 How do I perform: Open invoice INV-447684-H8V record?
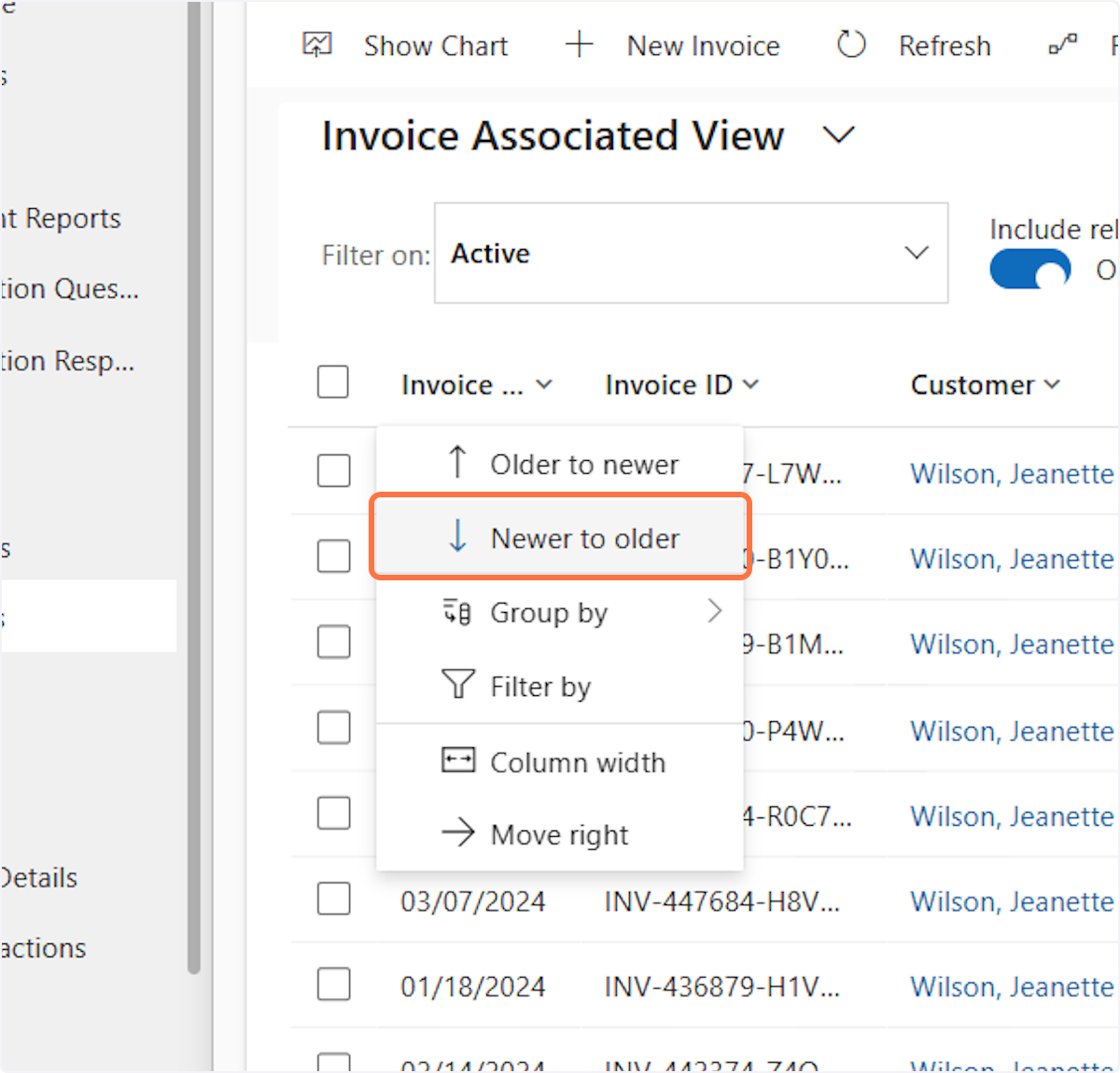tap(721, 901)
